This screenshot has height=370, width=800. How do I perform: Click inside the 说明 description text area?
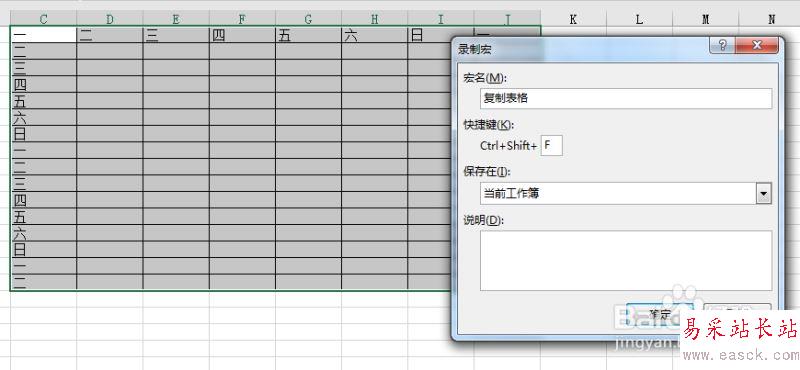coord(626,260)
